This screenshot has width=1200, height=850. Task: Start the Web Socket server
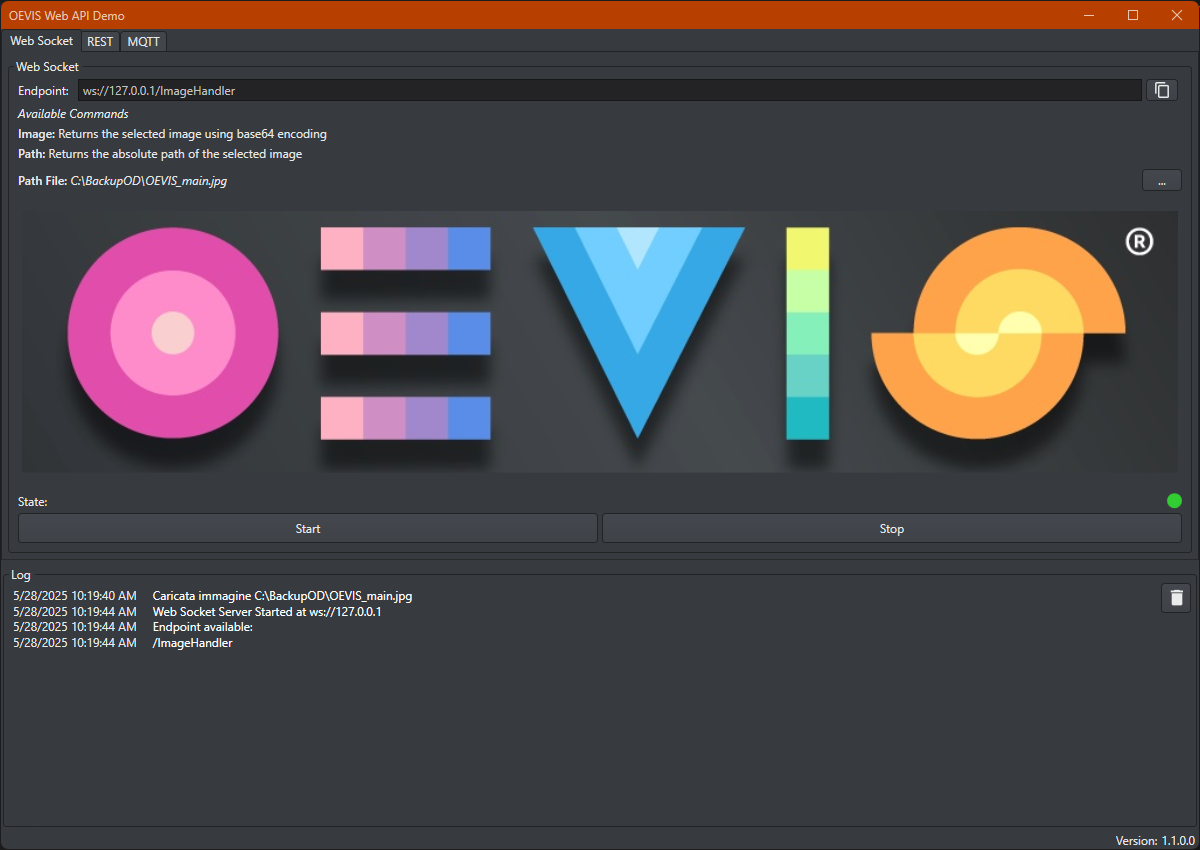308,528
